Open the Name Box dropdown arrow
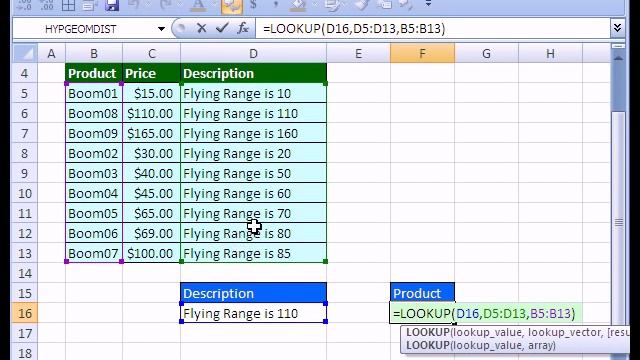The width and height of the screenshot is (640, 360). click(162, 29)
